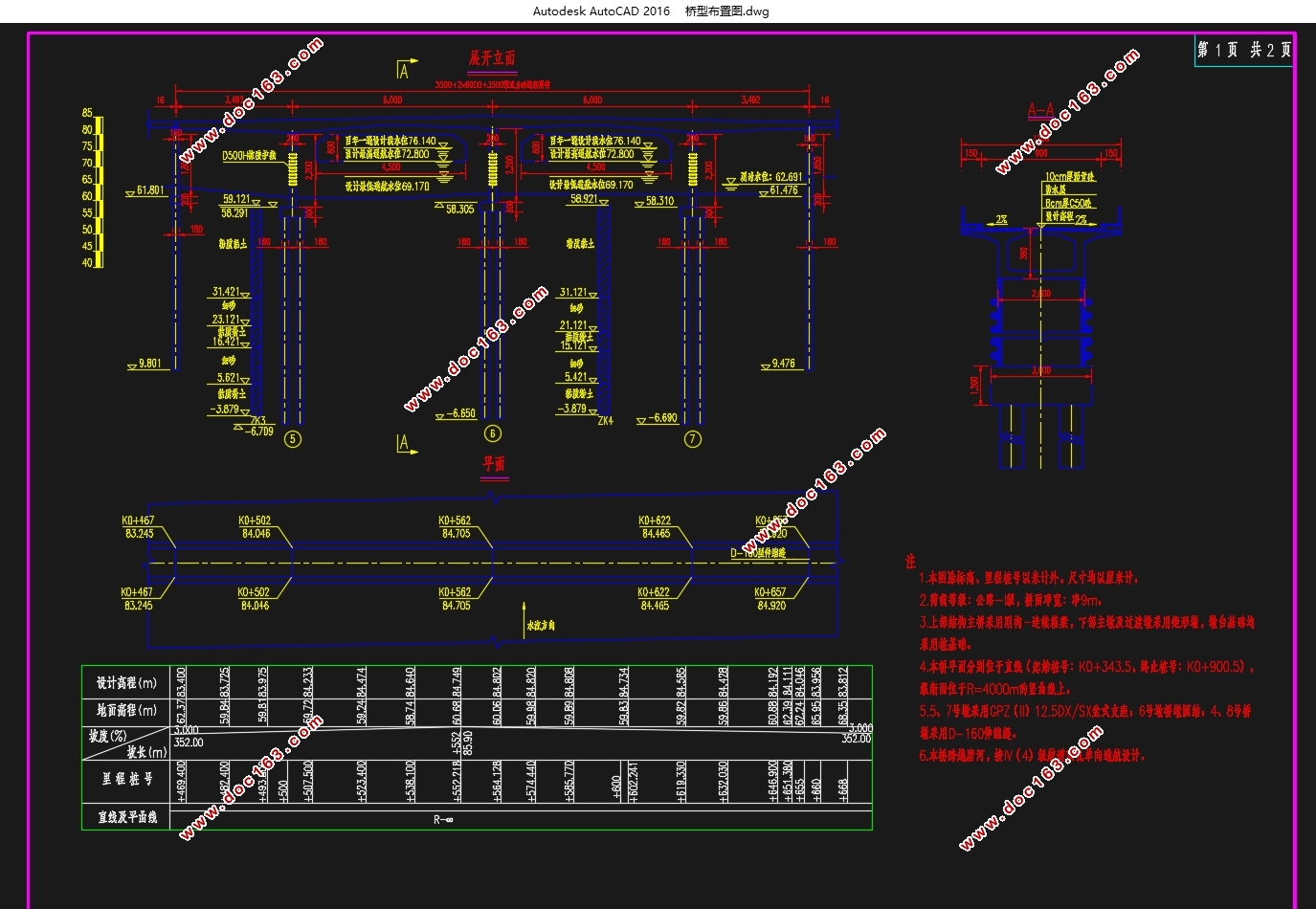Viewport: 1316px width, 909px height.
Task: Click pier number 5 circle marker
Action: [293, 439]
